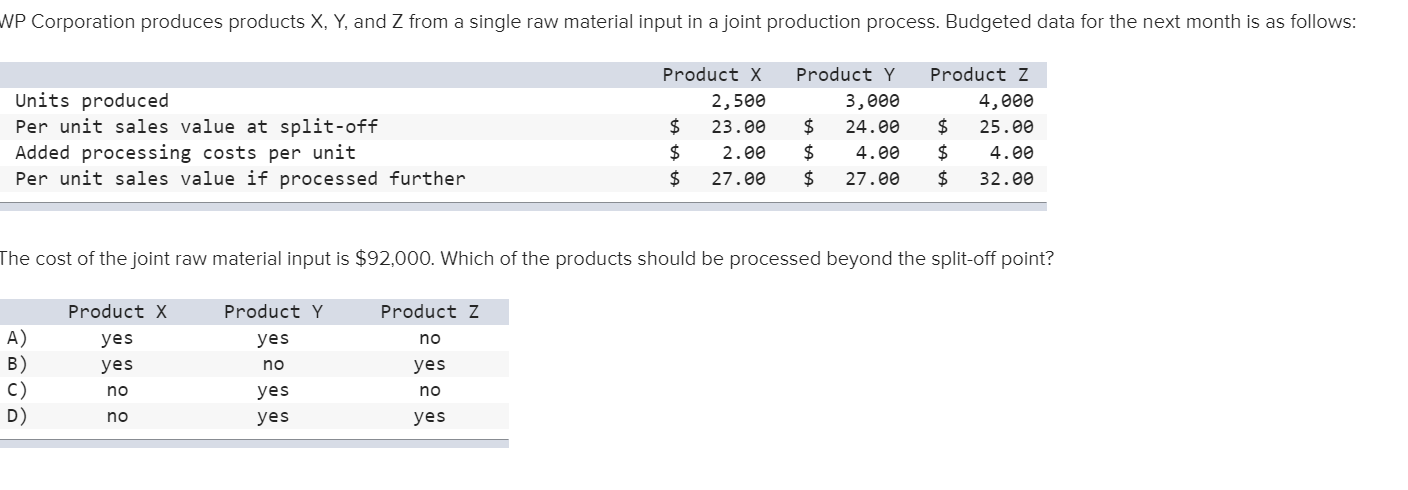Click the 2,500 units value for Product X
This screenshot has width=1408, height=490.
coord(738,101)
